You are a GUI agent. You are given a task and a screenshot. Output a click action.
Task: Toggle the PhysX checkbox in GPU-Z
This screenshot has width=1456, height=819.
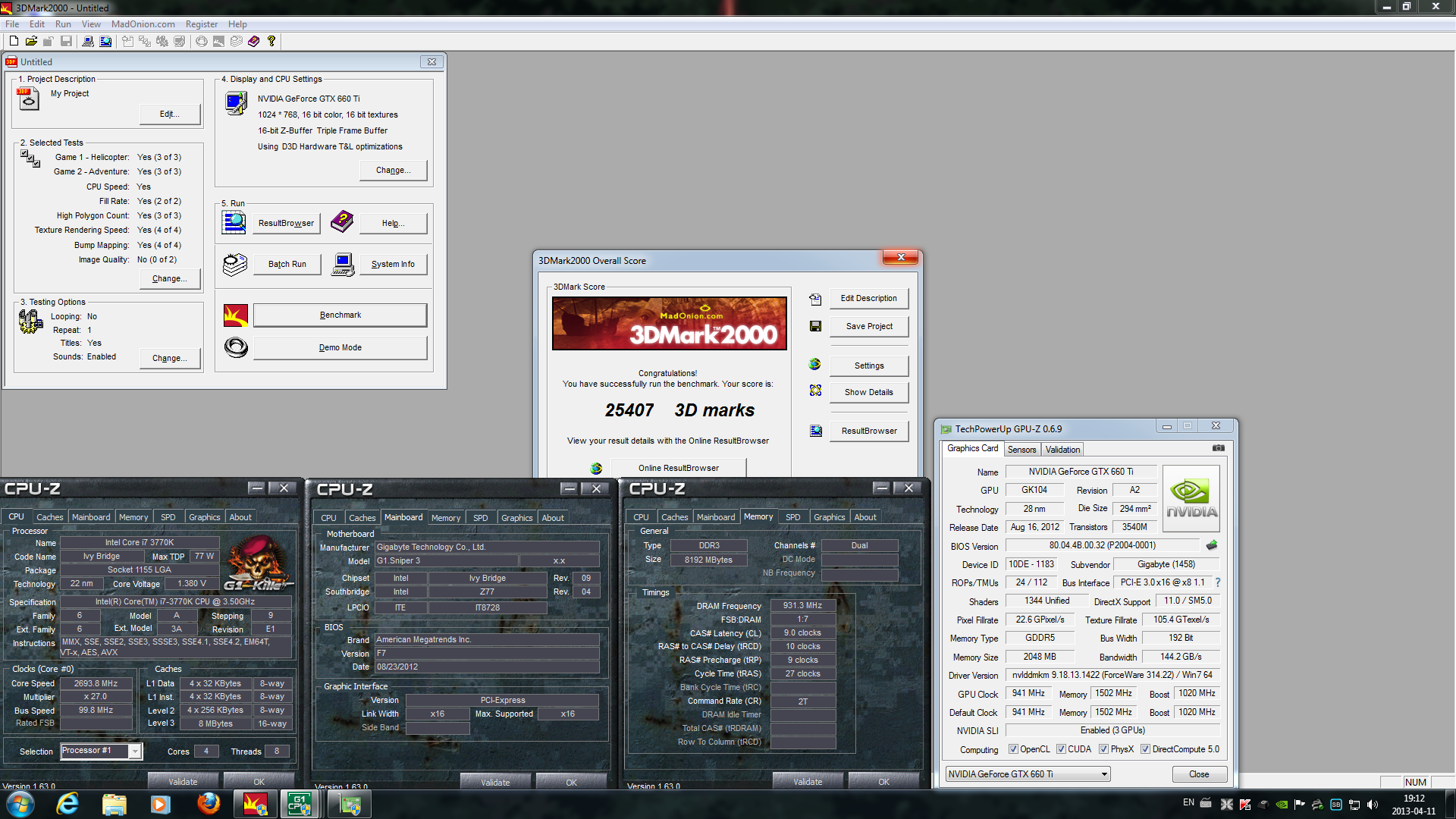(x=1103, y=749)
